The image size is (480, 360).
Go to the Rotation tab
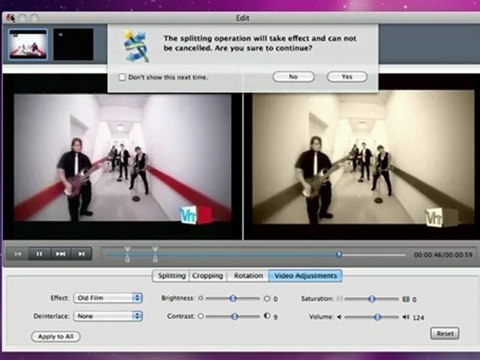248,276
